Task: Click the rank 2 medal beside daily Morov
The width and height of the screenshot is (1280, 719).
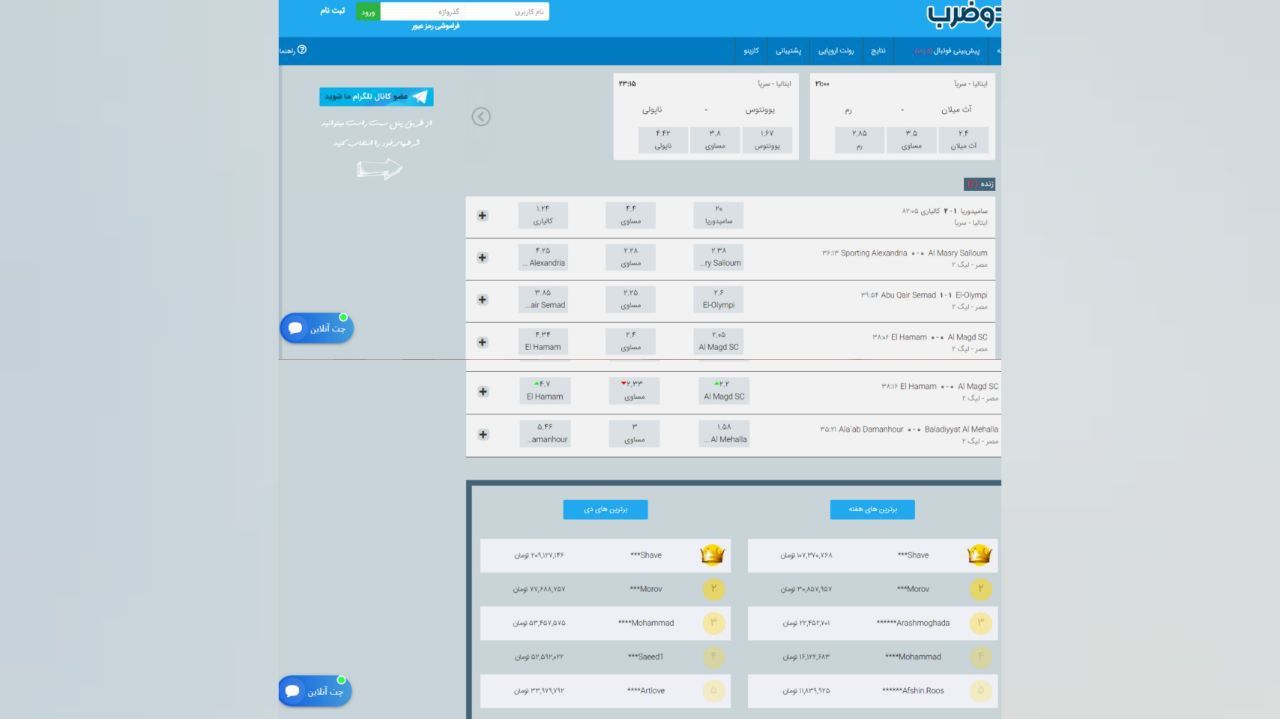Action: 713,589
